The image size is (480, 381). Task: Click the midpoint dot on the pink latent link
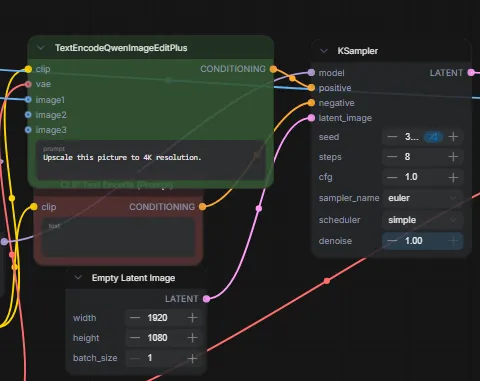pyautogui.click(x=259, y=209)
